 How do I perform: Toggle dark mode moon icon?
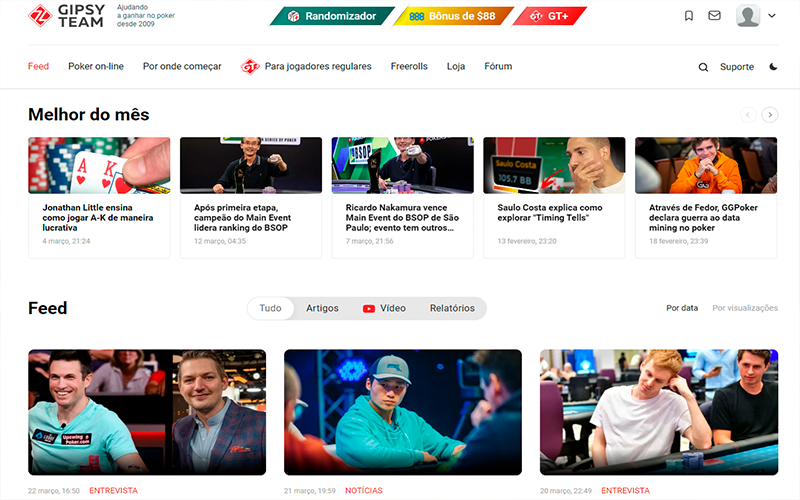click(773, 67)
